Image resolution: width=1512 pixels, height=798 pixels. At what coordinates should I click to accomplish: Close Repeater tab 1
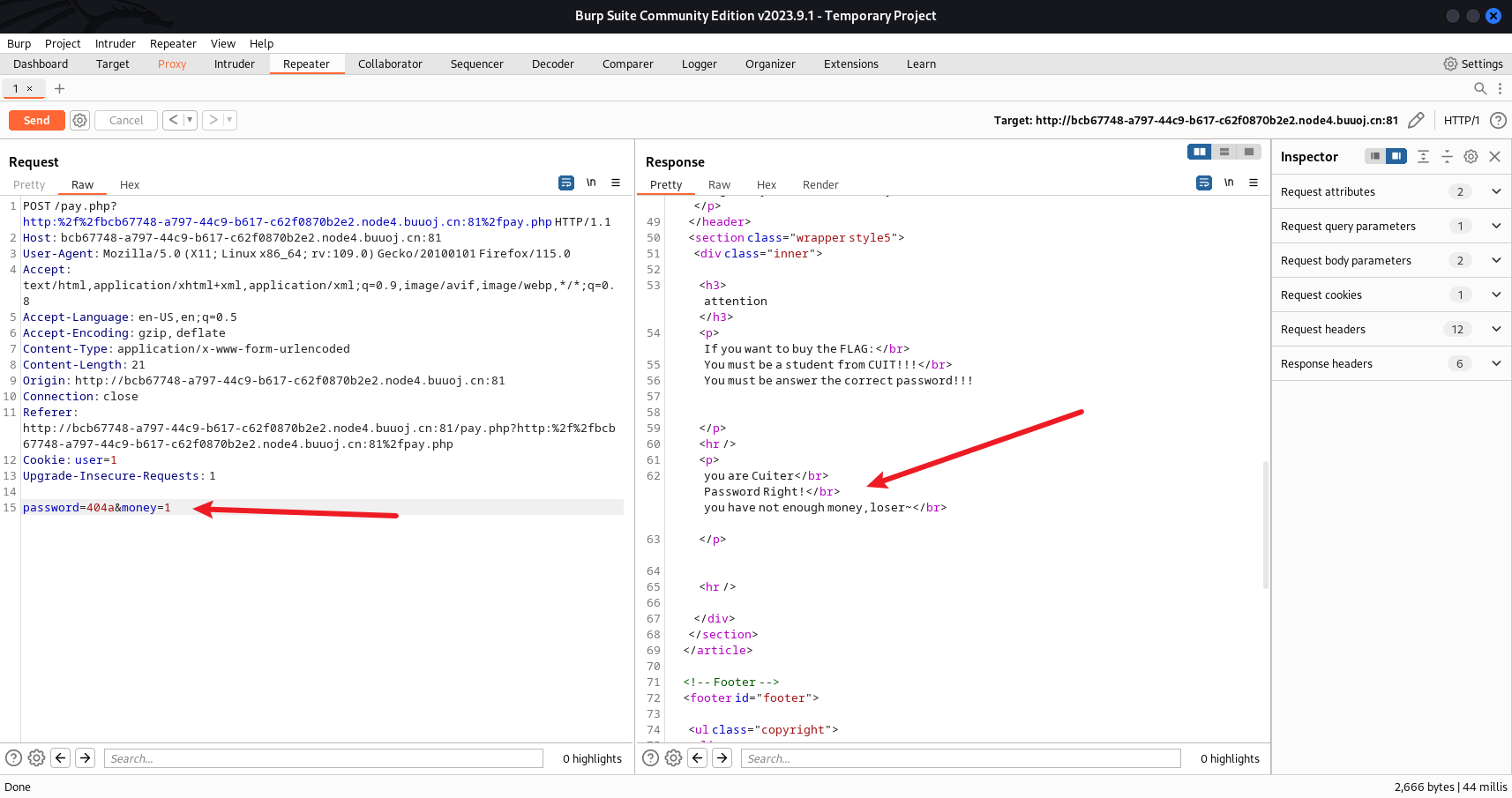(x=29, y=88)
